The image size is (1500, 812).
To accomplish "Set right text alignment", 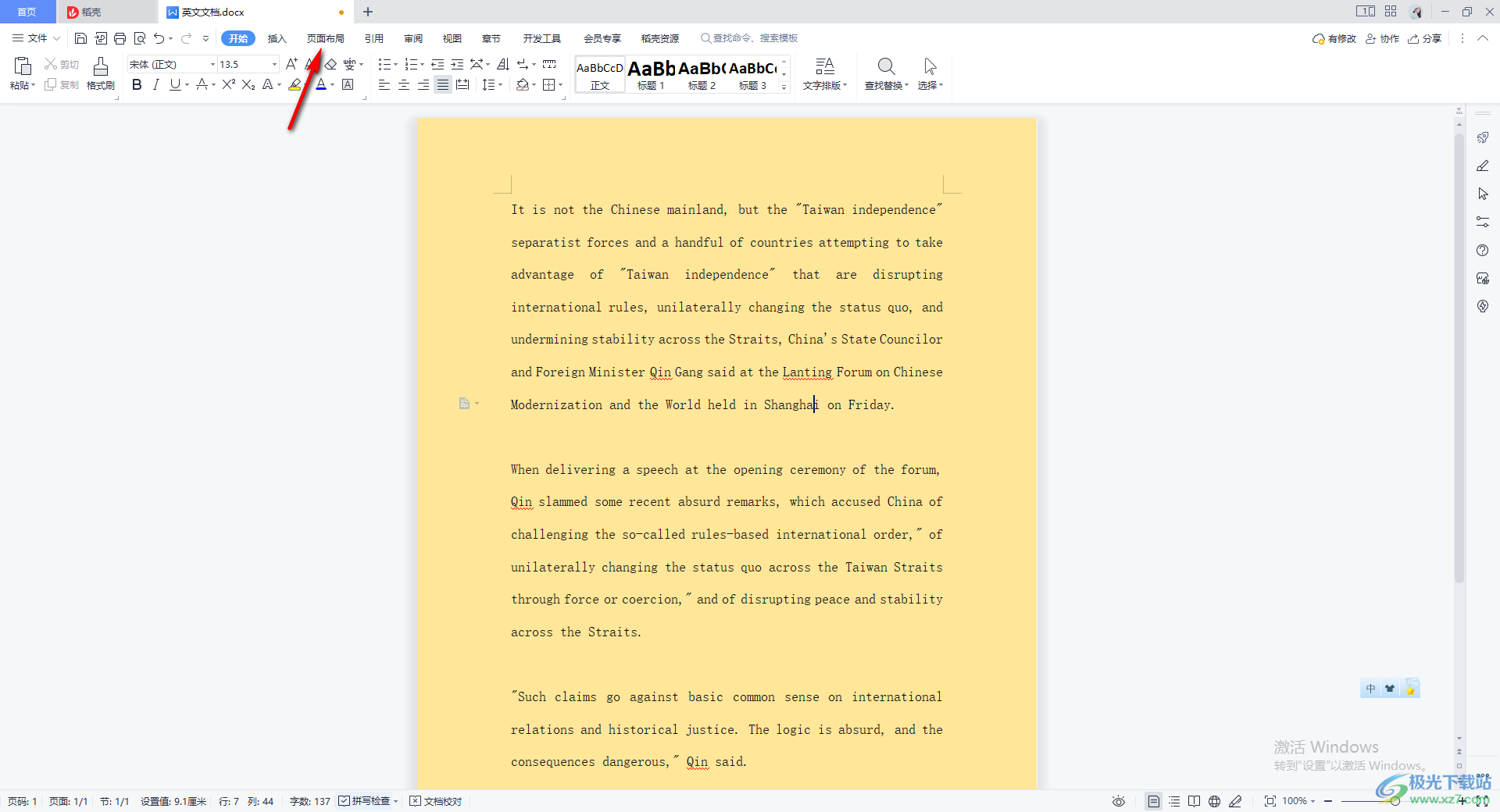I will 423,84.
